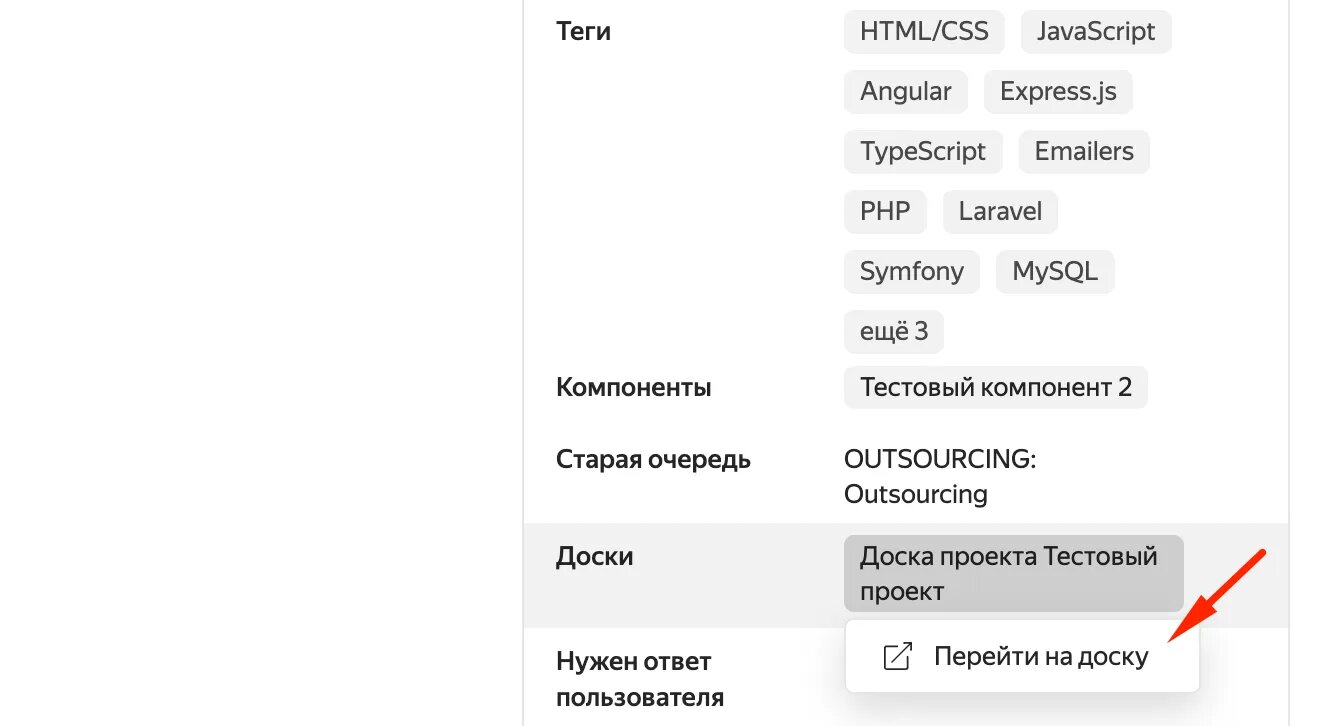Click the JavaScript tag
The height and width of the screenshot is (726, 1338).
click(x=1095, y=32)
